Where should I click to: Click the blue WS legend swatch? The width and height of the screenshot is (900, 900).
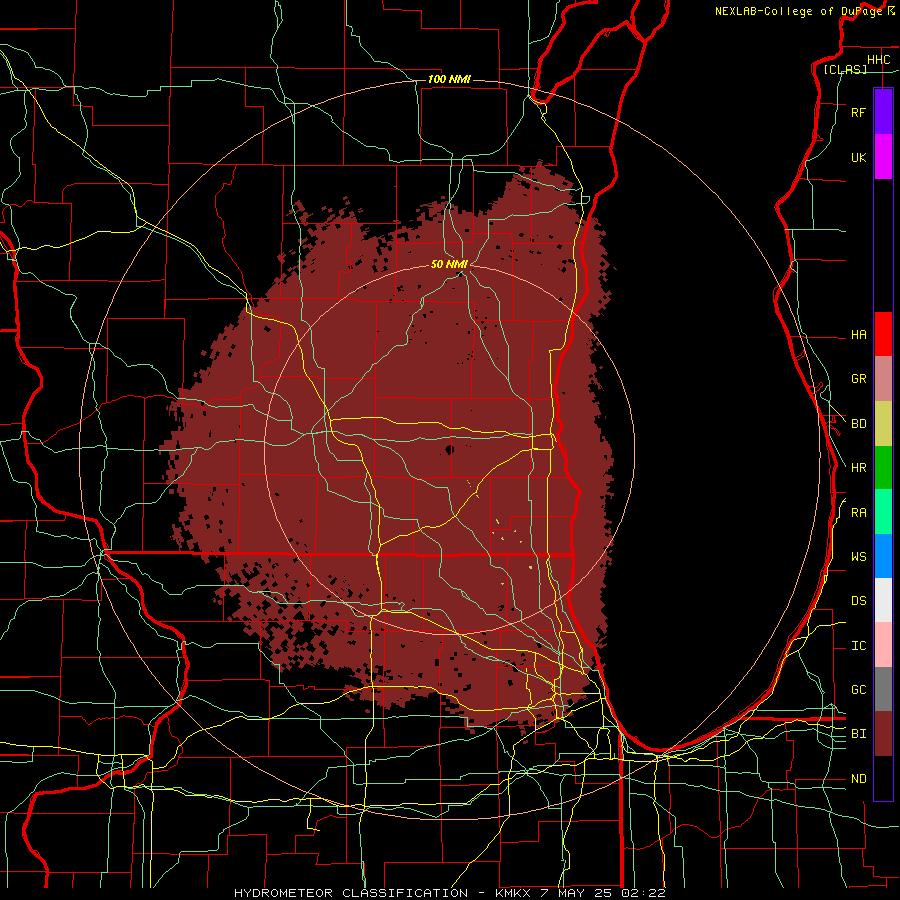pos(883,556)
